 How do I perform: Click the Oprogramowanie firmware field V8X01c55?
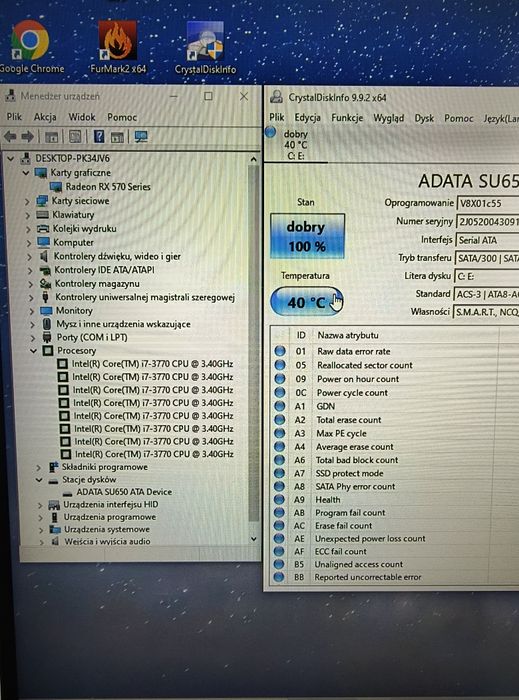click(x=488, y=203)
